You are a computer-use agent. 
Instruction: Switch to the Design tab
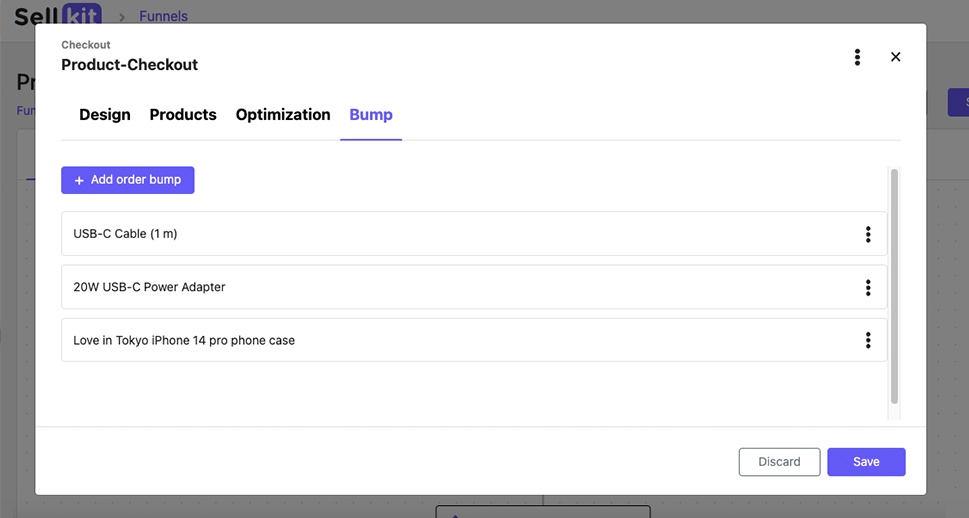pyautogui.click(x=105, y=115)
